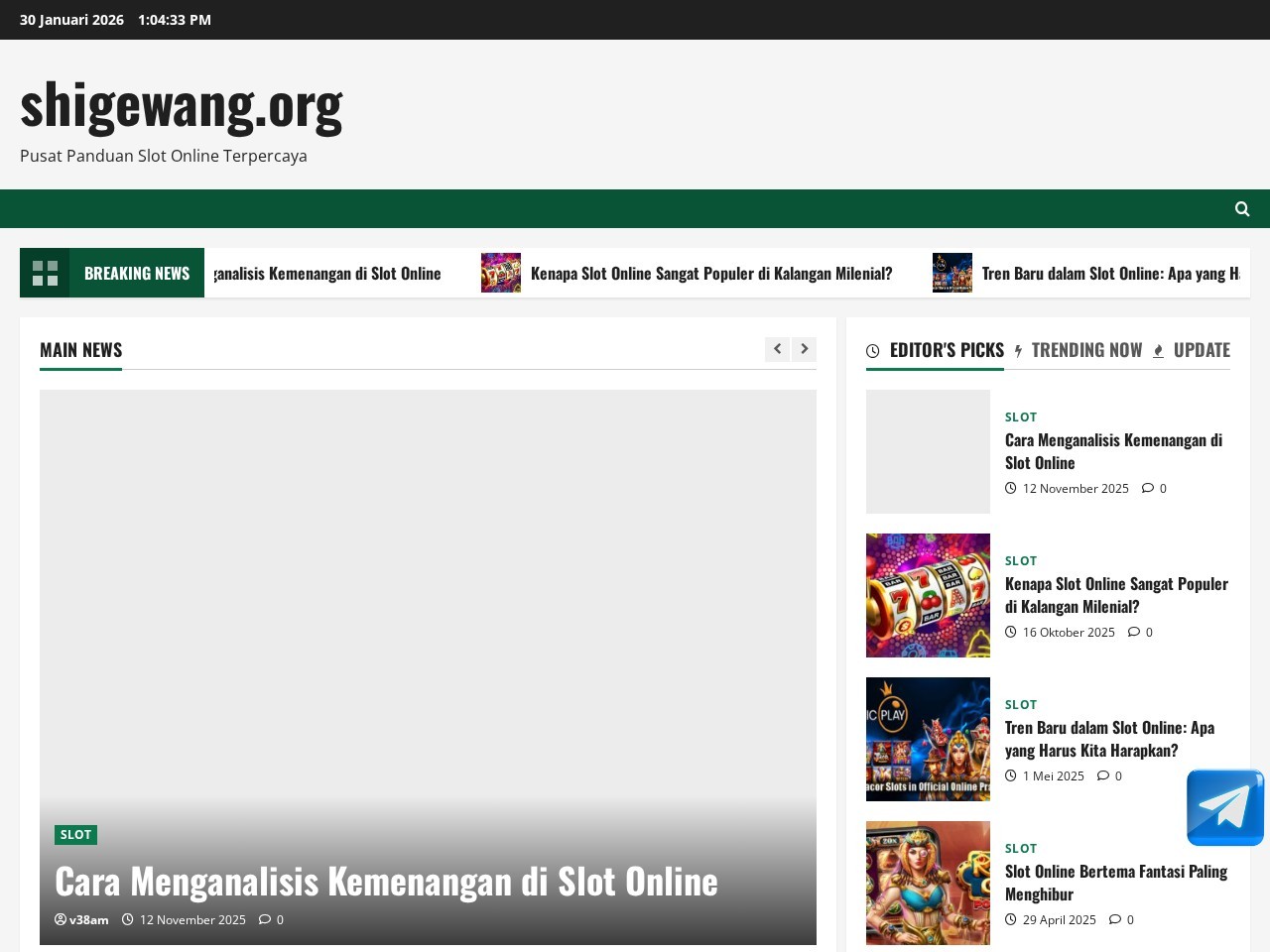This screenshot has height=952, width=1270.
Task: Click comment icon on main news article
Action: (265, 919)
